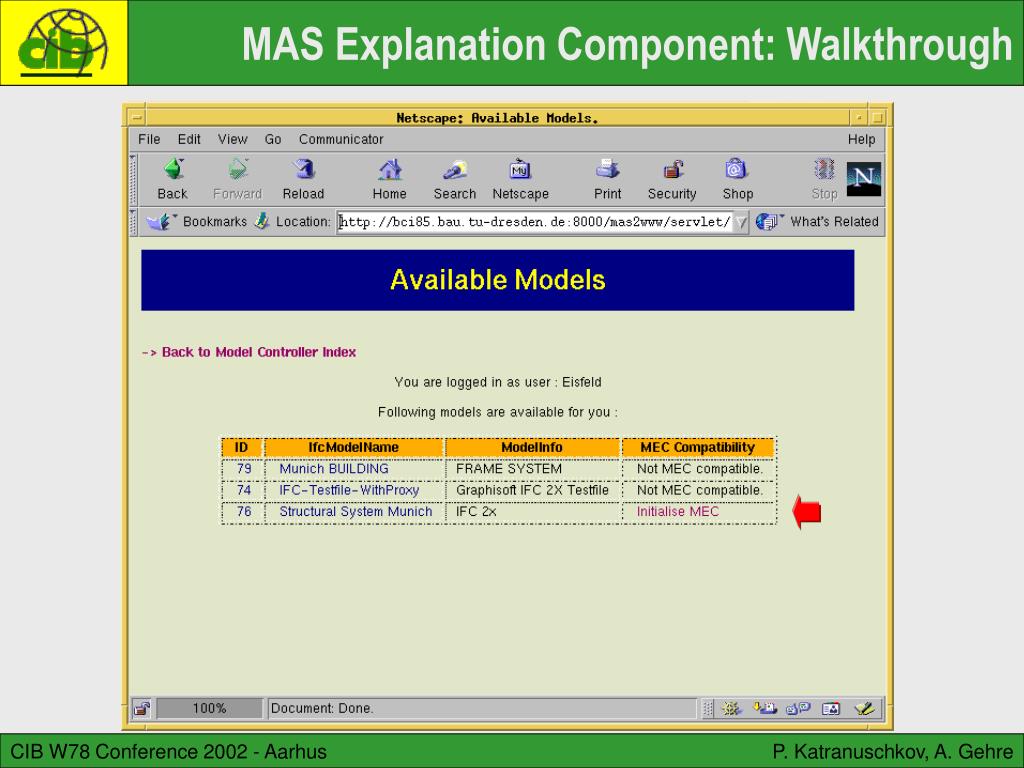The image size is (1024, 768).
Task: Collapse the location toolbar handle
Action: click(x=133, y=221)
